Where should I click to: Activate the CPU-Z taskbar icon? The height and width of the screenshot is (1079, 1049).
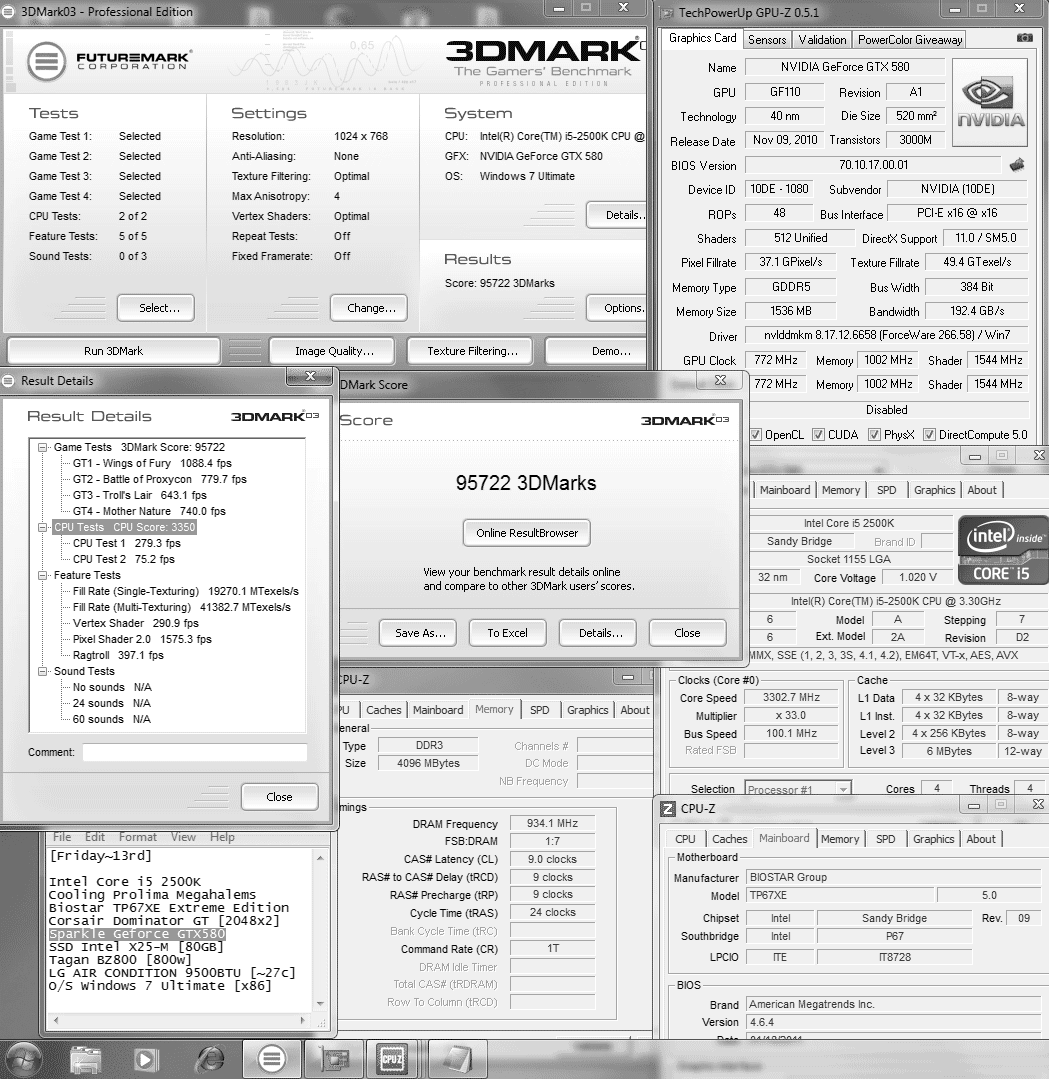point(392,1059)
